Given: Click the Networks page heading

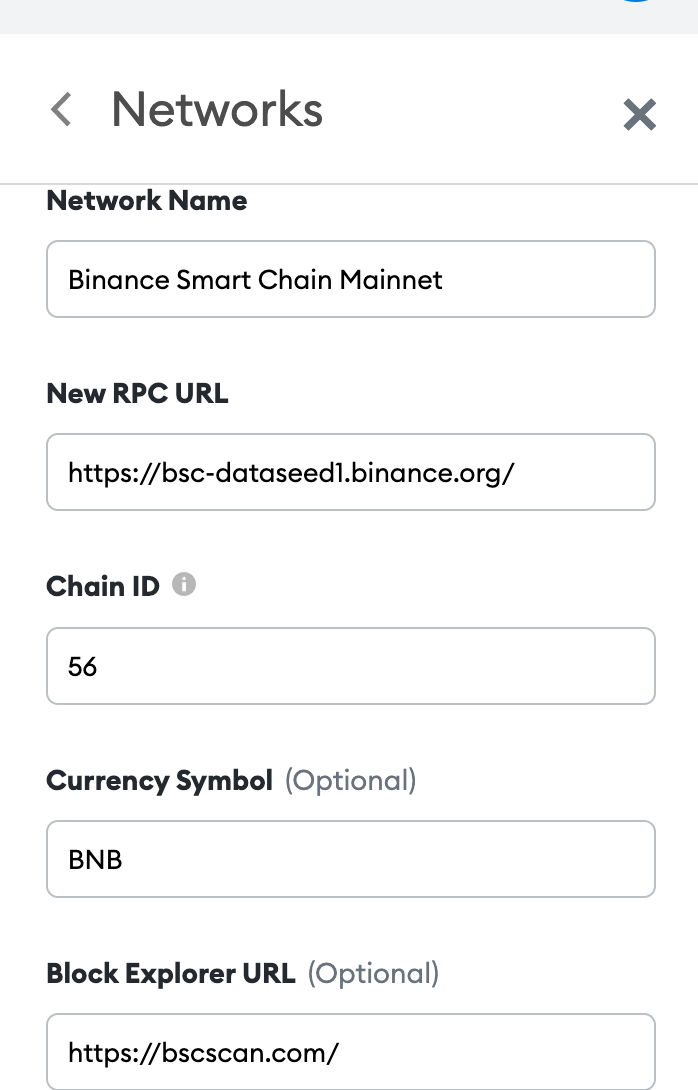Looking at the screenshot, I should [217, 110].
